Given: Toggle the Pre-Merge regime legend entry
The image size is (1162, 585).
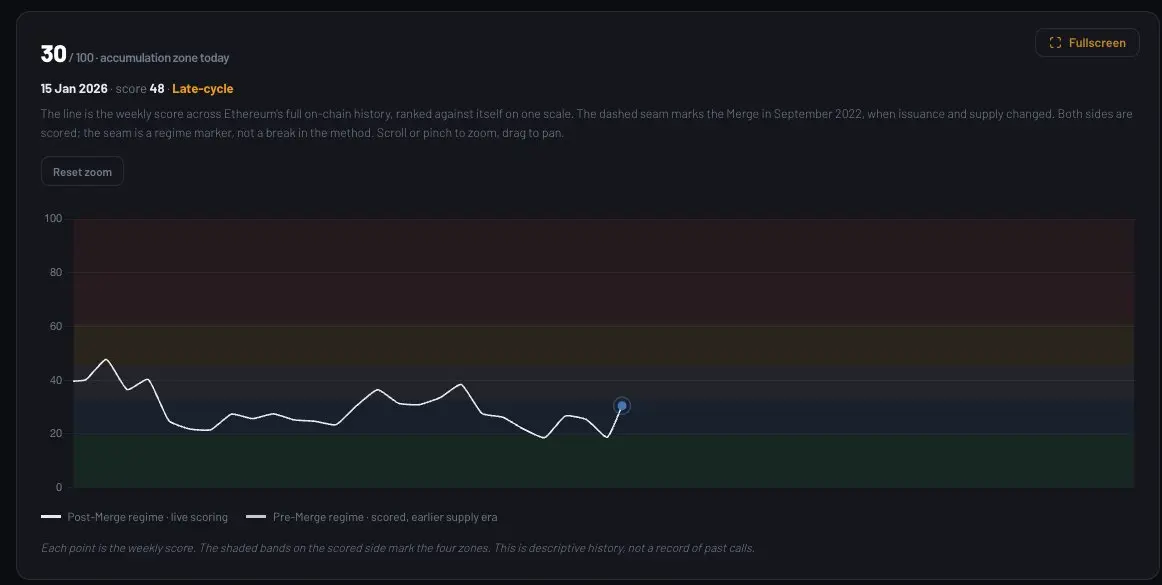Looking at the screenshot, I should pyautogui.click(x=371, y=518).
